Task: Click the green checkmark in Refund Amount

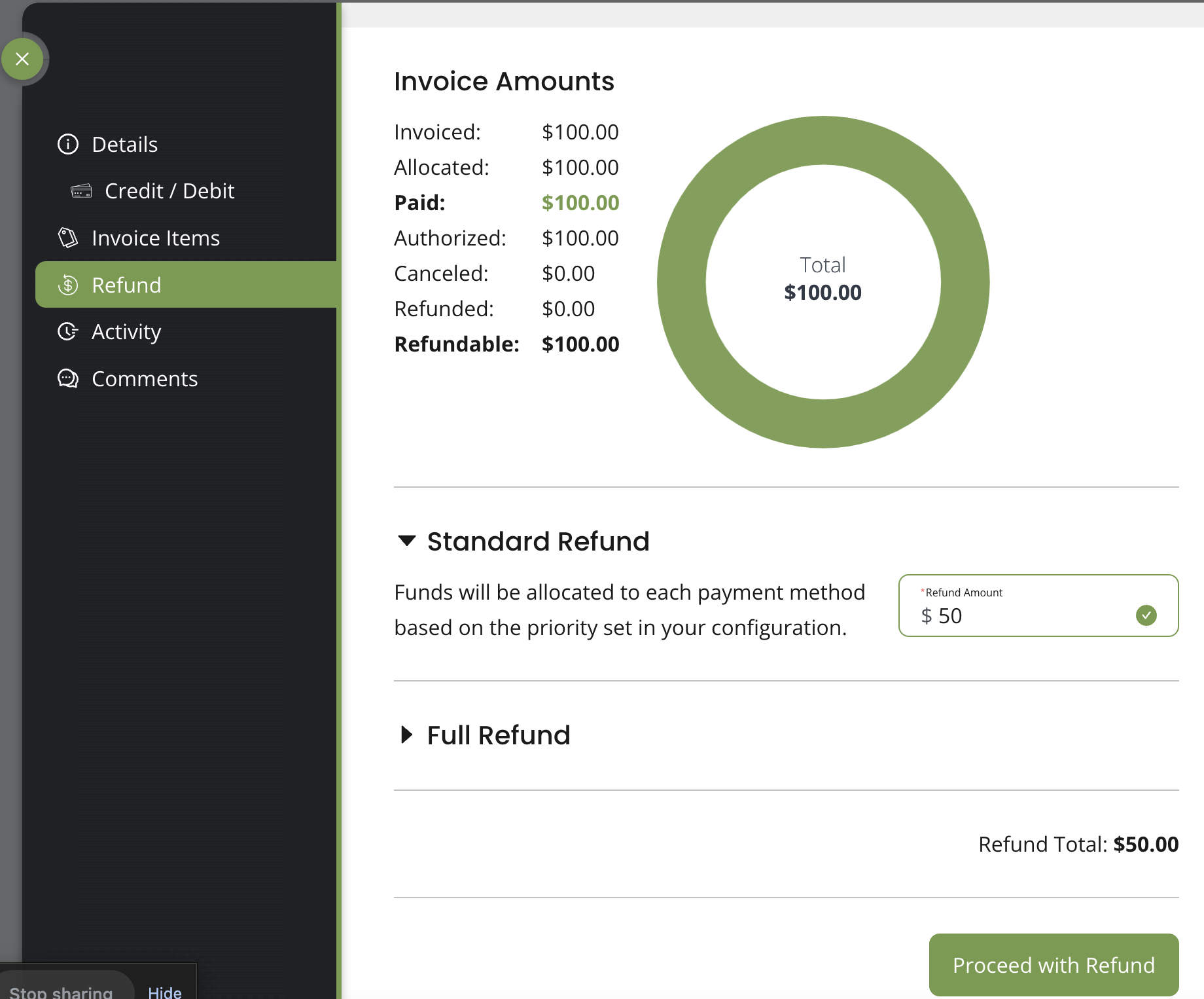Action: point(1146,615)
